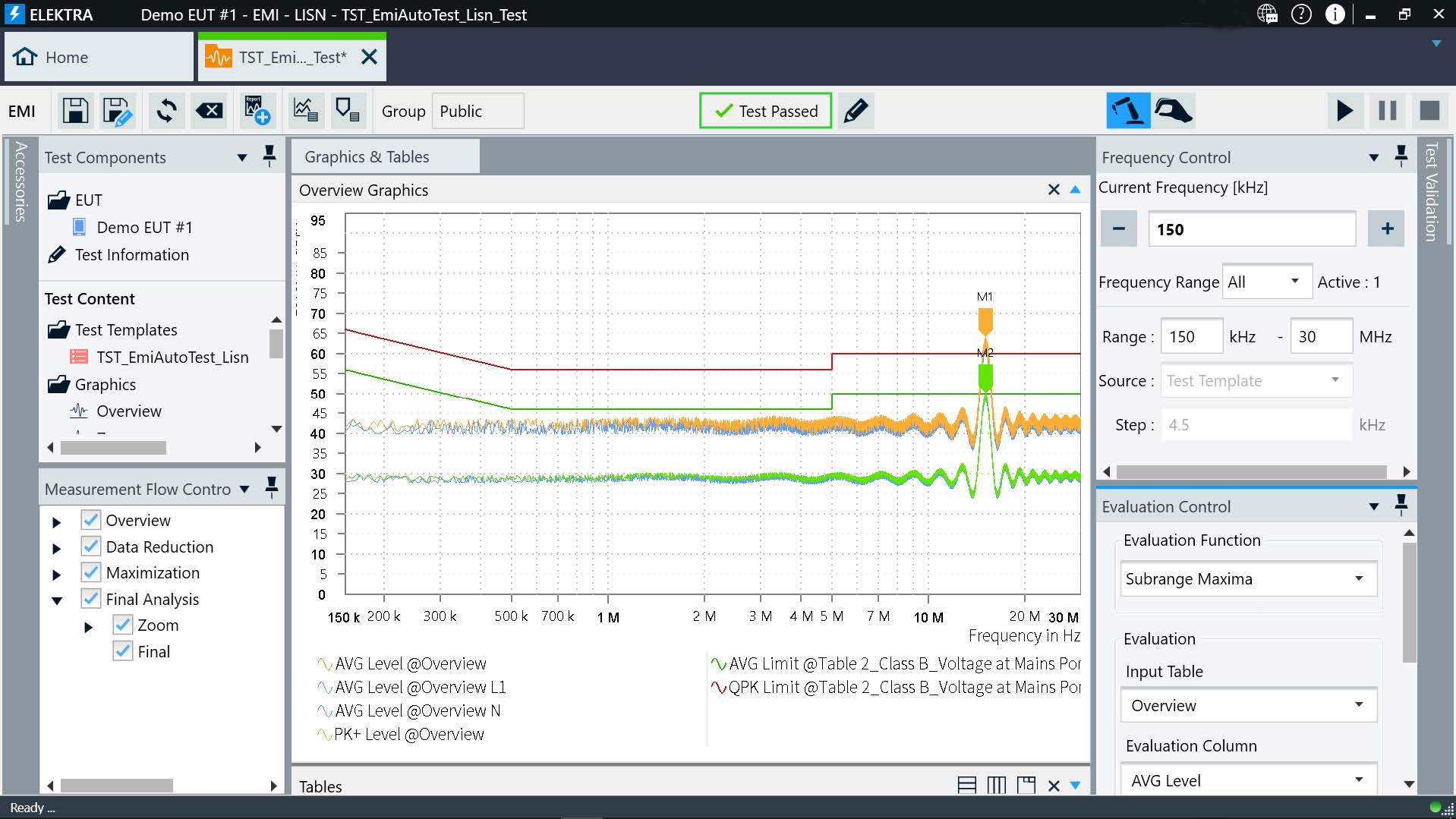
Task: Stop the running test
Action: pos(1429,111)
